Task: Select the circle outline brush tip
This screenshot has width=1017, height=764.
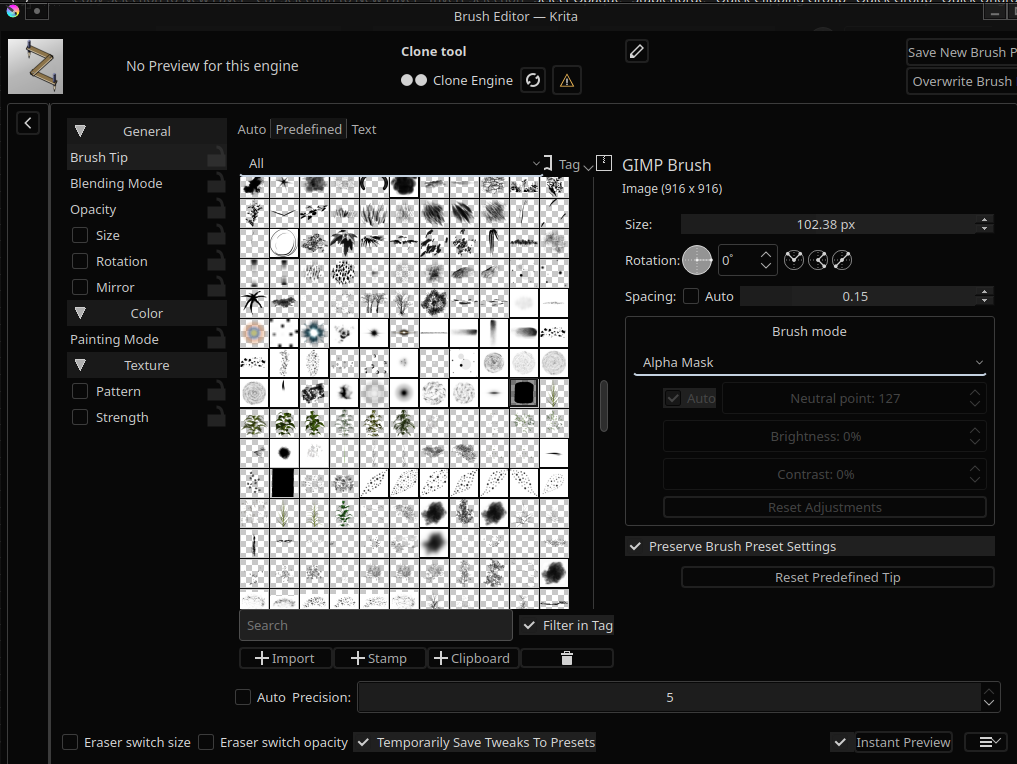Action: 283,243
